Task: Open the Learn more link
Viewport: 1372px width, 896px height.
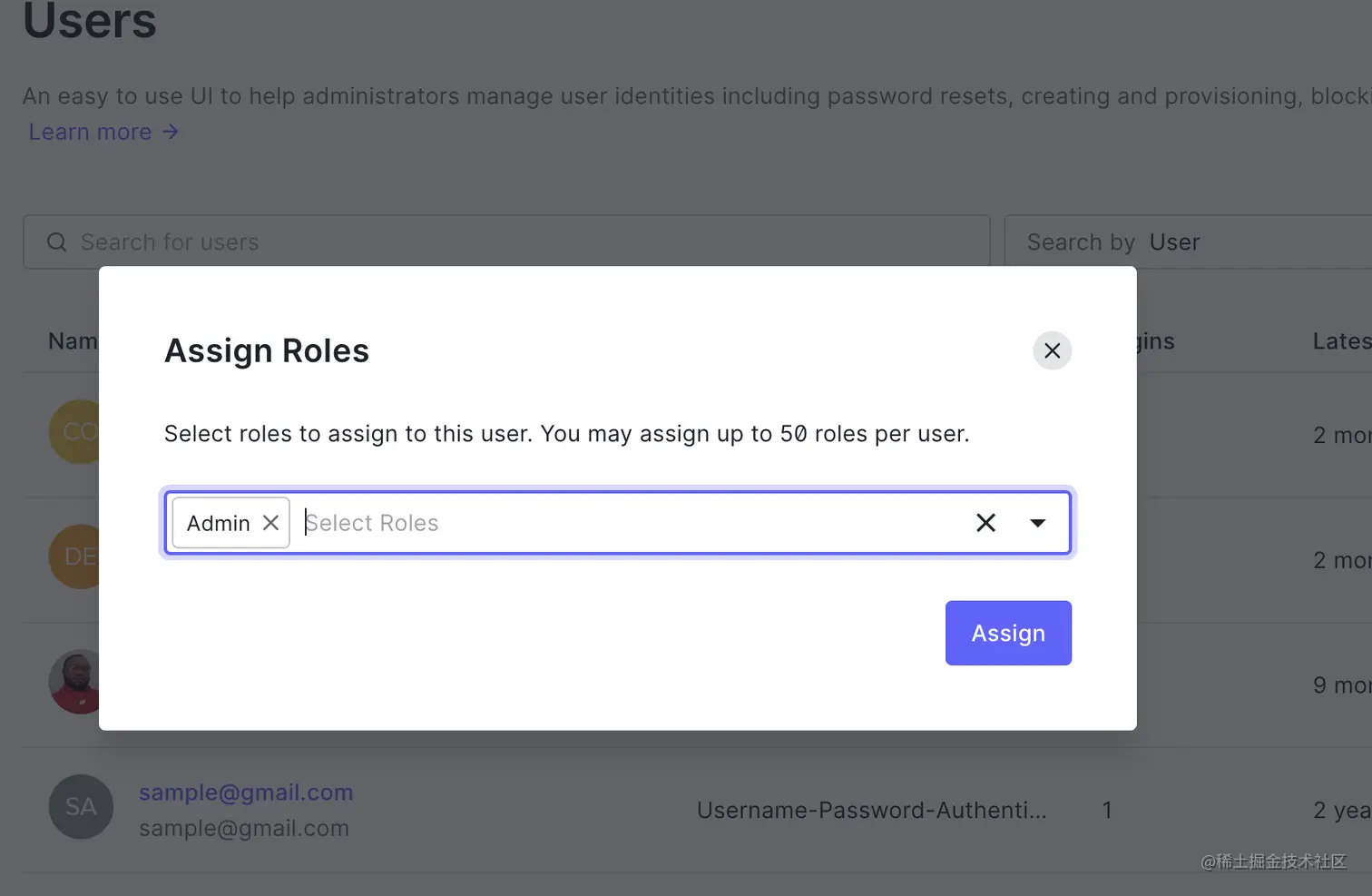Action: tap(89, 132)
